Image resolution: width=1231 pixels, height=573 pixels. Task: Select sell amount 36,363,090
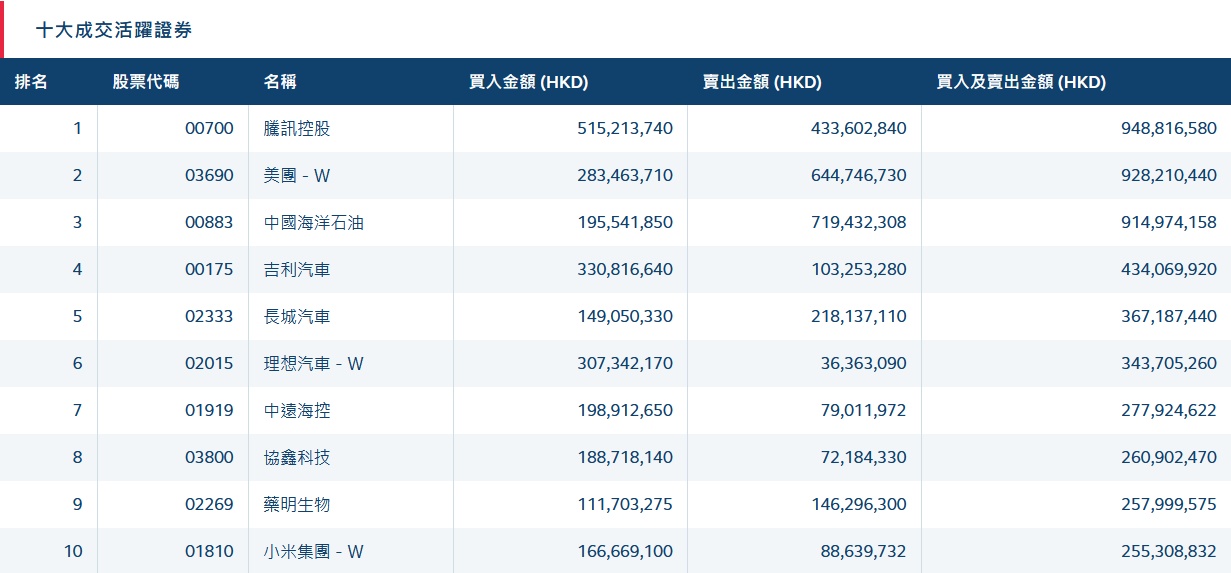click(x=864, y=363)
